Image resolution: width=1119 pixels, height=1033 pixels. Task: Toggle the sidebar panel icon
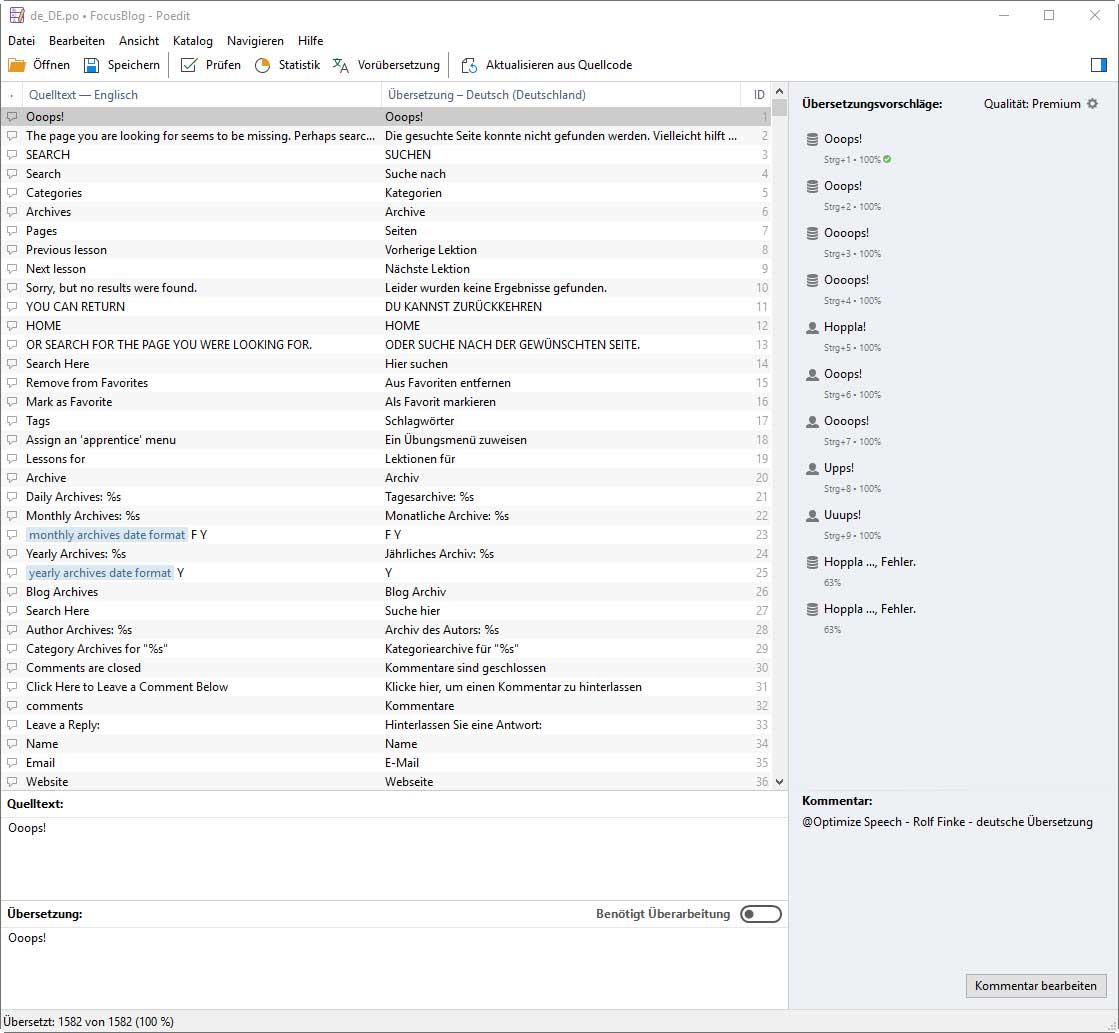[x=1099, y=65]
